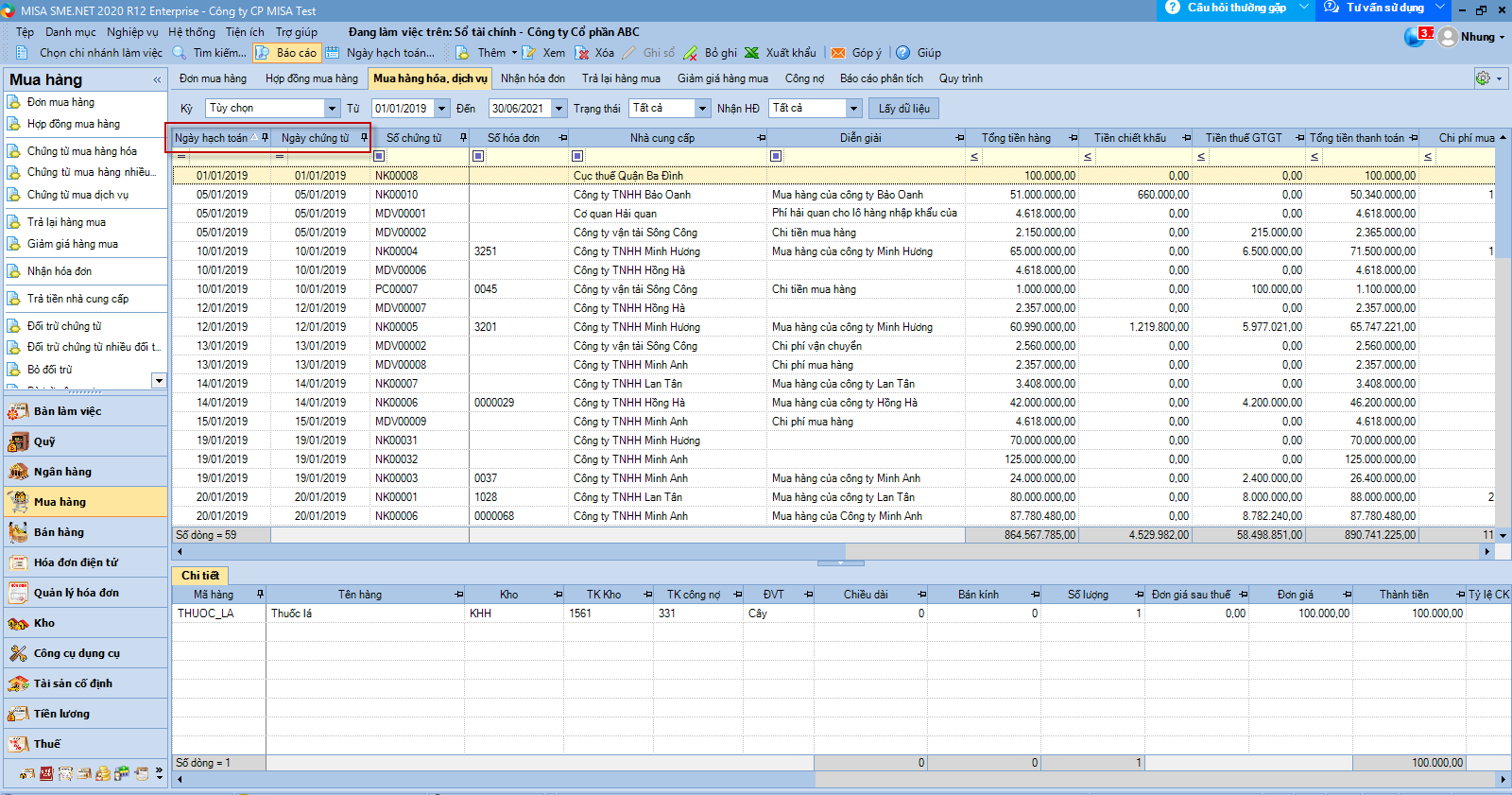Pin the Diễn giải column
The image size is (1512, 795).
pyautogui.click(x=959, y=138)
